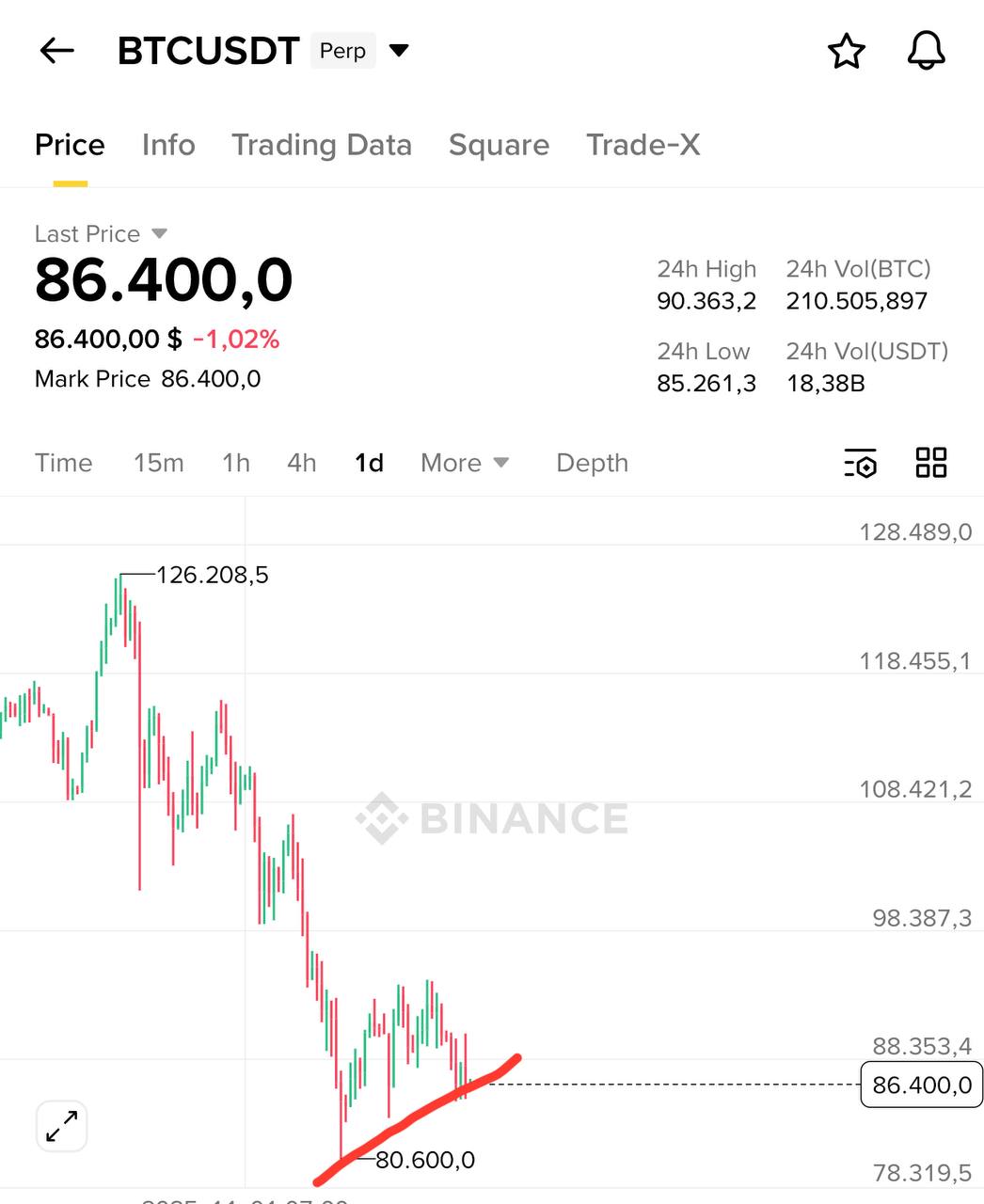
Task: Click the Binance watermark logo on the chart
Action: [x=492, y=817]
